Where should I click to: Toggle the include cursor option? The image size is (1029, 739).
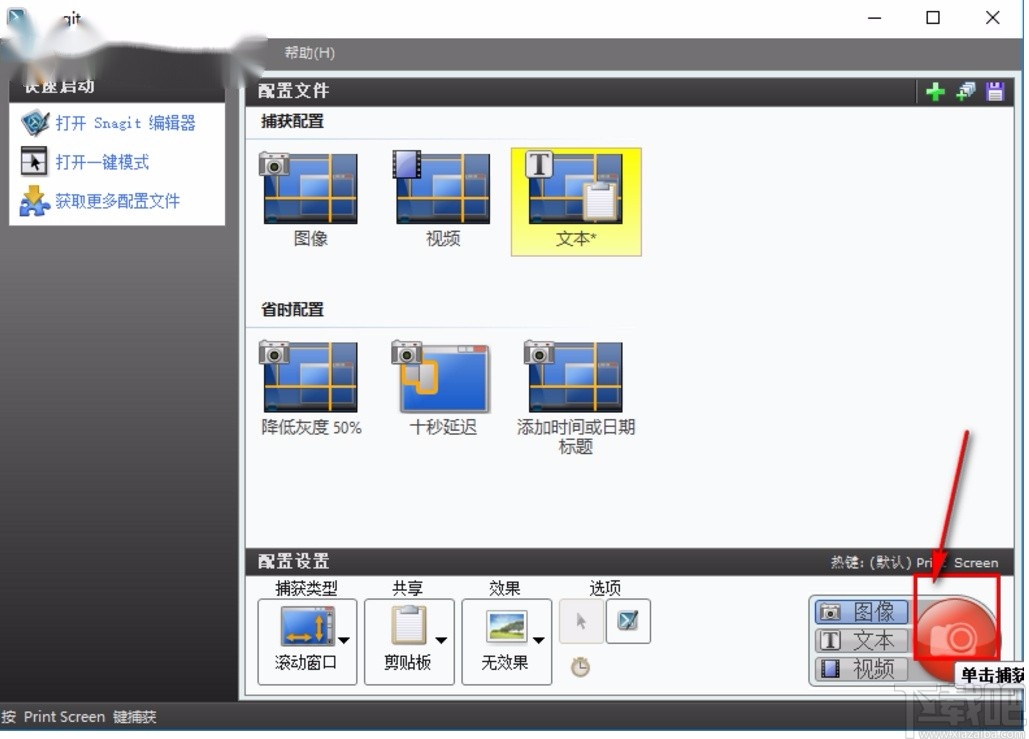581,621
